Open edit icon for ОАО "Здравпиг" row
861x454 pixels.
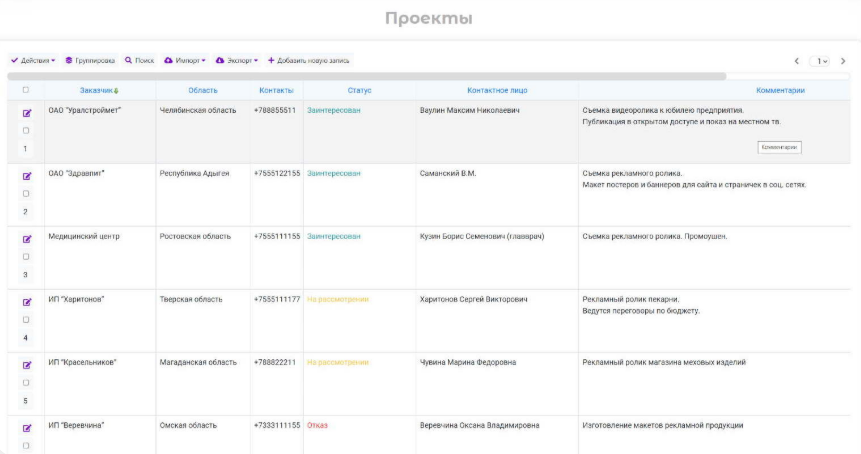click(x=26, y=176)
